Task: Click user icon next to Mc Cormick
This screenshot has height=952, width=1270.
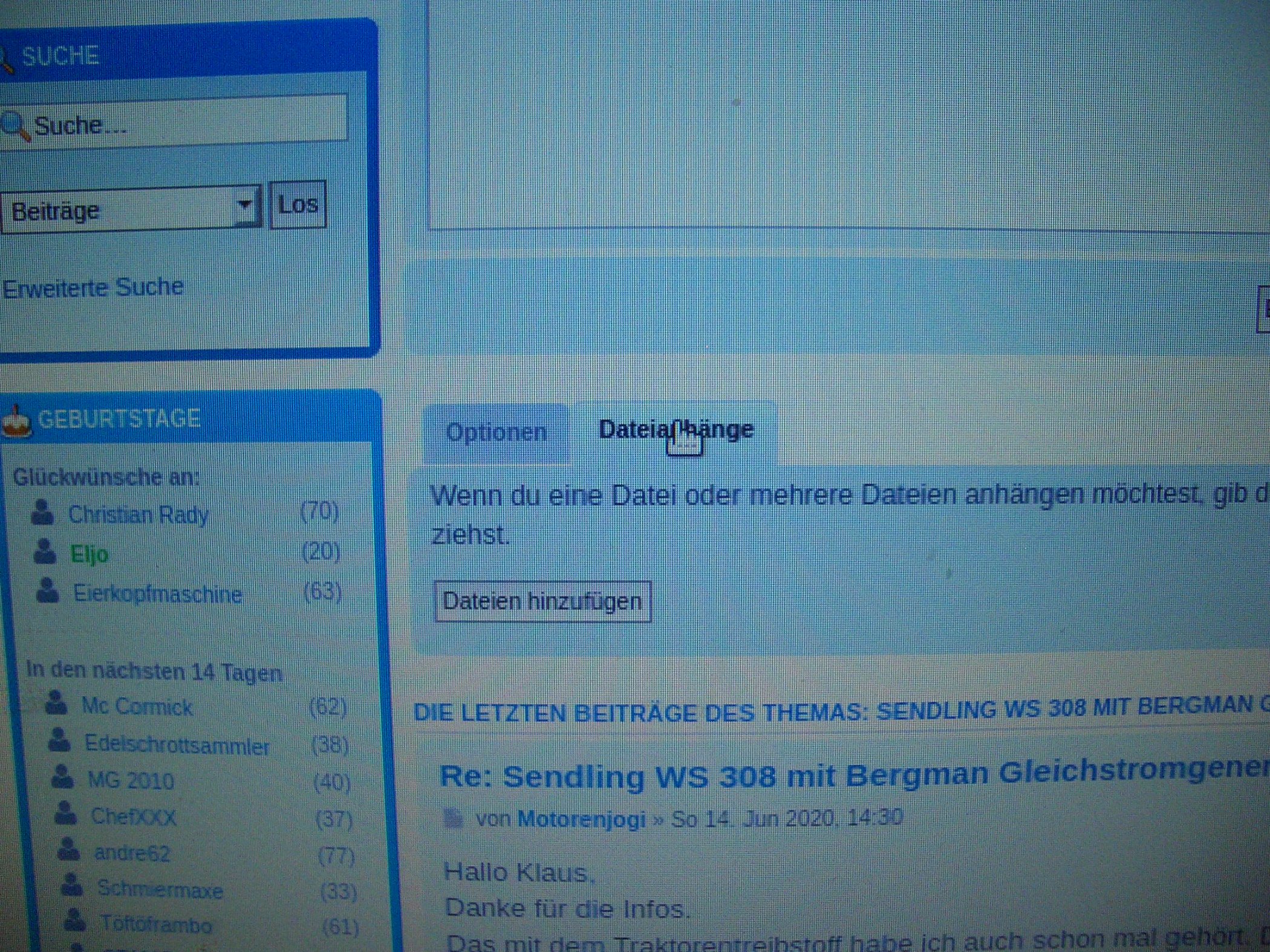Action: (x=56, y=703)
